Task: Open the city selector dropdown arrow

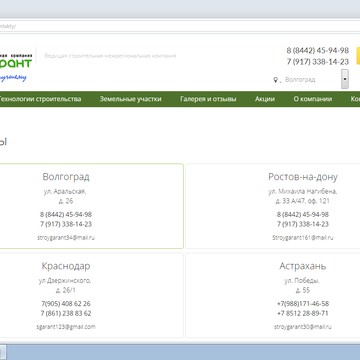Action: coord(345,79)
